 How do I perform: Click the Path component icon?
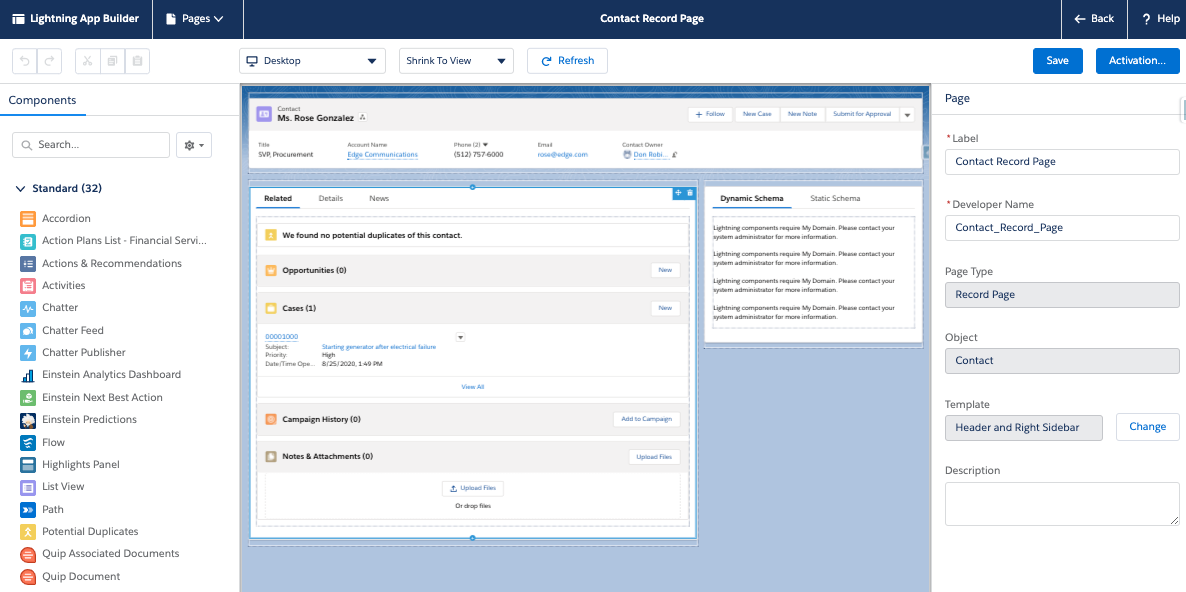(27, 510)
